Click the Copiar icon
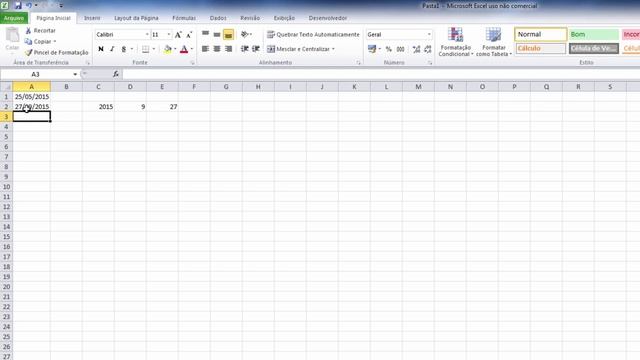 pos(28,42)
